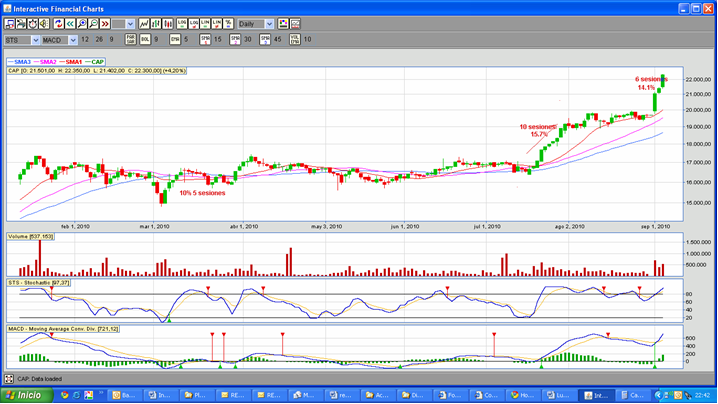Click the zoom in magnifier icon
The height and width of the screenshot is (404, 718).
[x=81, y=23]
